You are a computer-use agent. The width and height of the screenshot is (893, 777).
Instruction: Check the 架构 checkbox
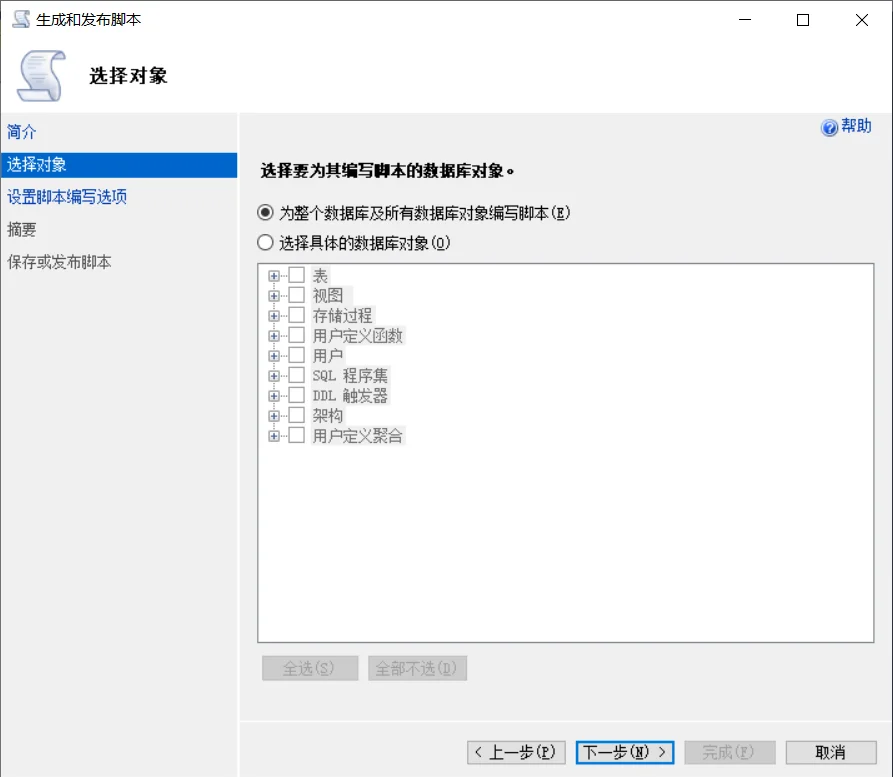click(297, 415)
